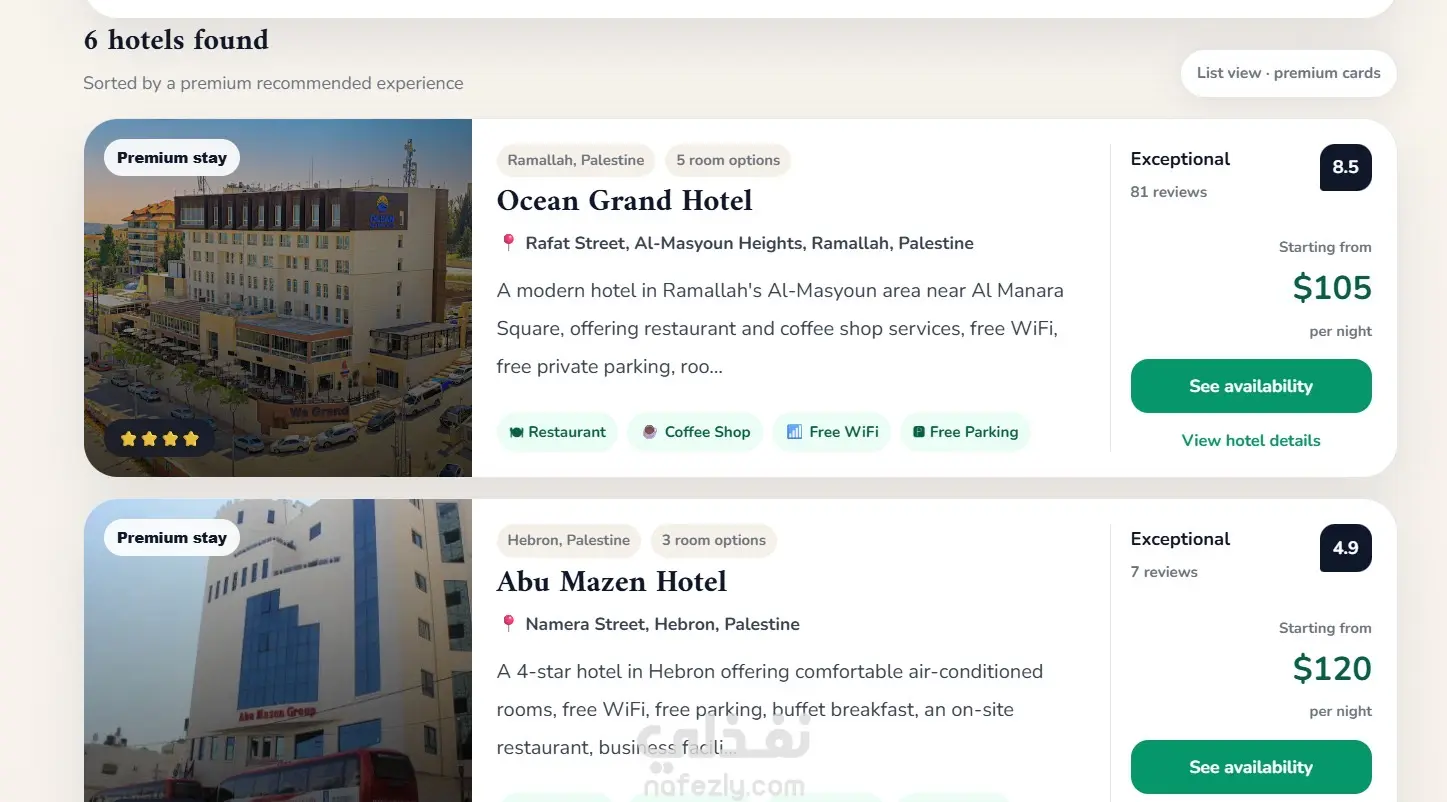Click the location pin beside Namera Street
The width and height of the screenshot is (1447, 802).
pos(508,624)
